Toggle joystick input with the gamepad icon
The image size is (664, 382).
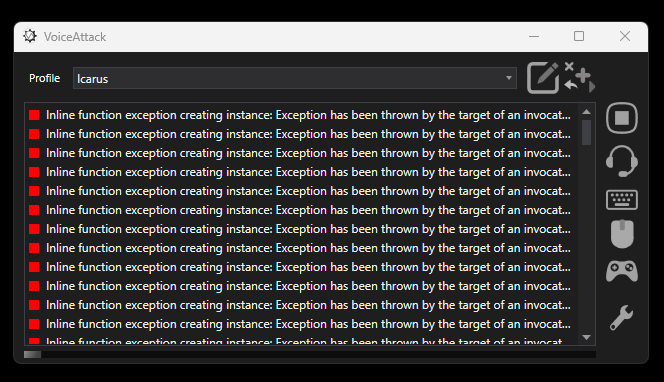click(622, 271)
